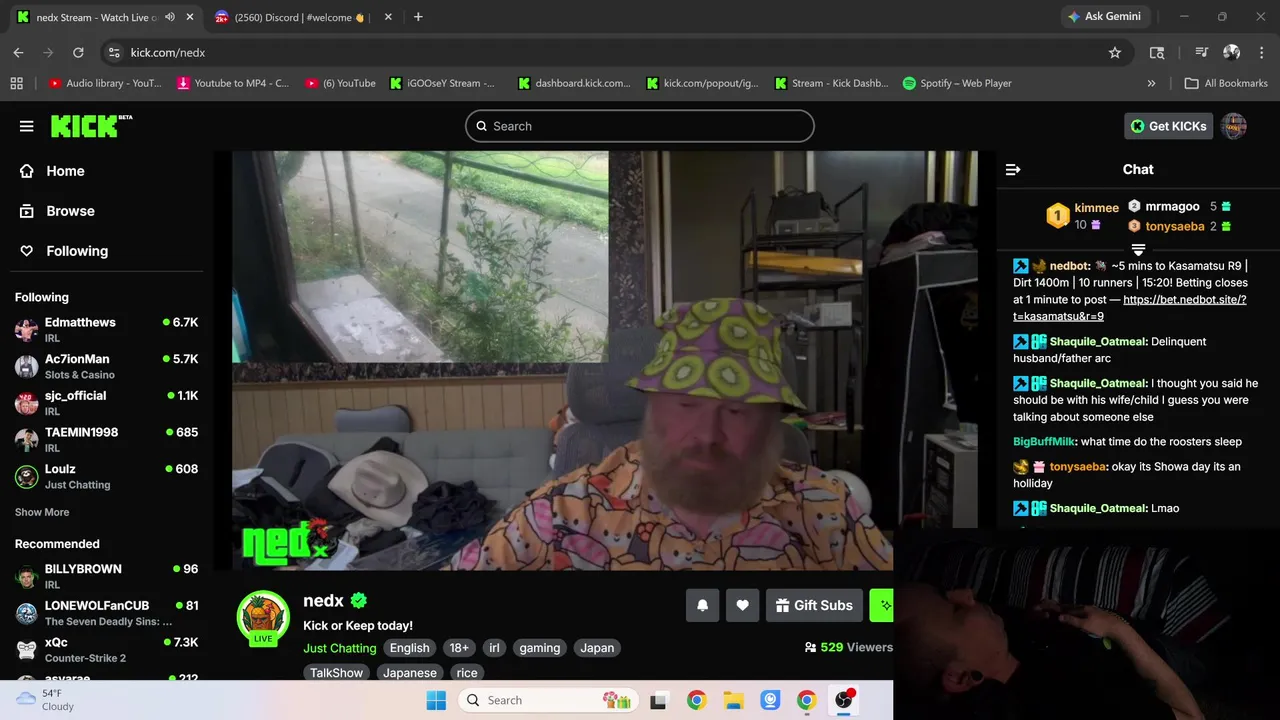
Task: Open the media controls toolbar icon
Action: point(1202,53)
